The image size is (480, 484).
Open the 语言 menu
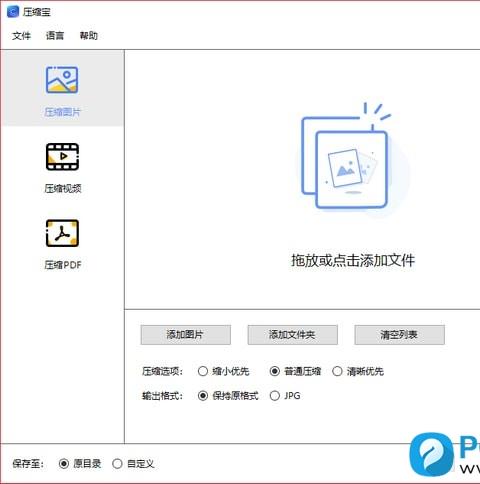click(55, 35)
